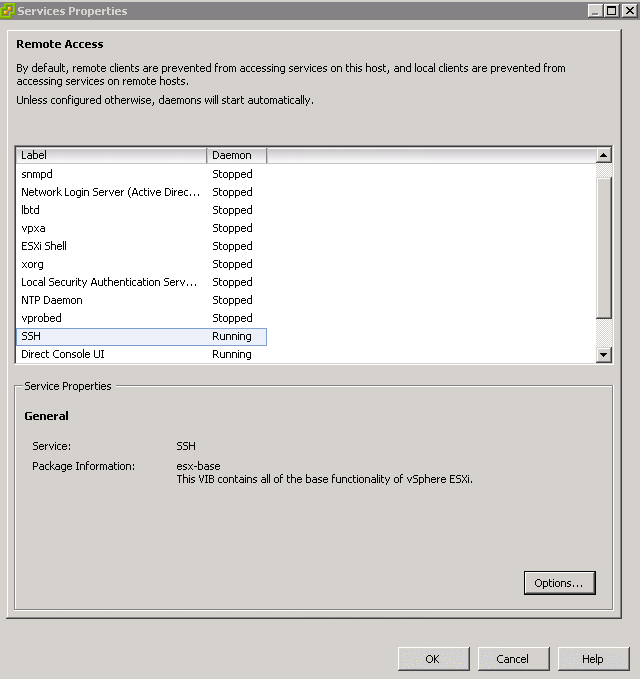The image size is (640, 679).
Task: Click the Services Properties title bar icon
Action: click(x=9, y=11)
